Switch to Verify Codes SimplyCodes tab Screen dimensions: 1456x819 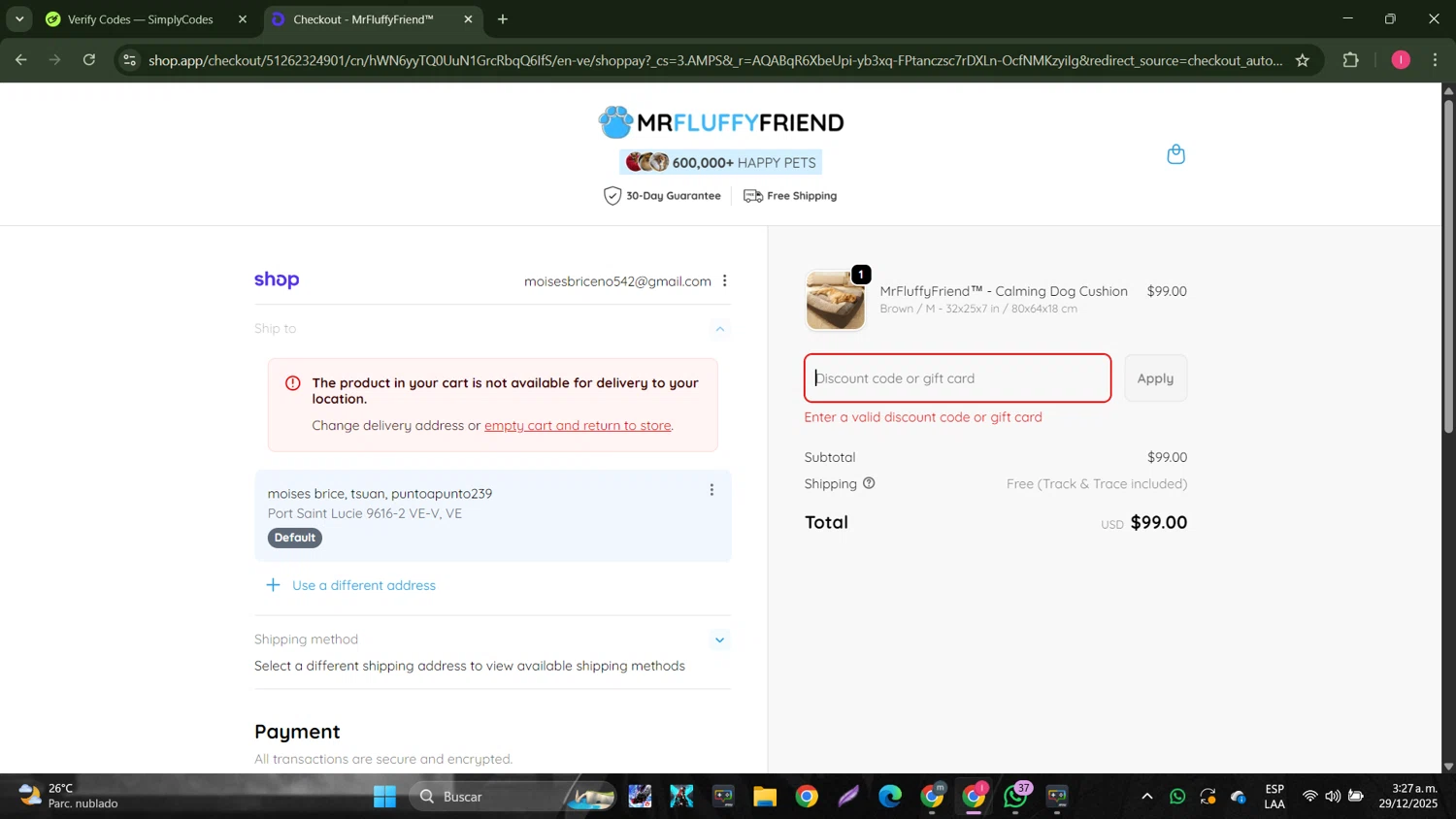(x=141, y=19)
